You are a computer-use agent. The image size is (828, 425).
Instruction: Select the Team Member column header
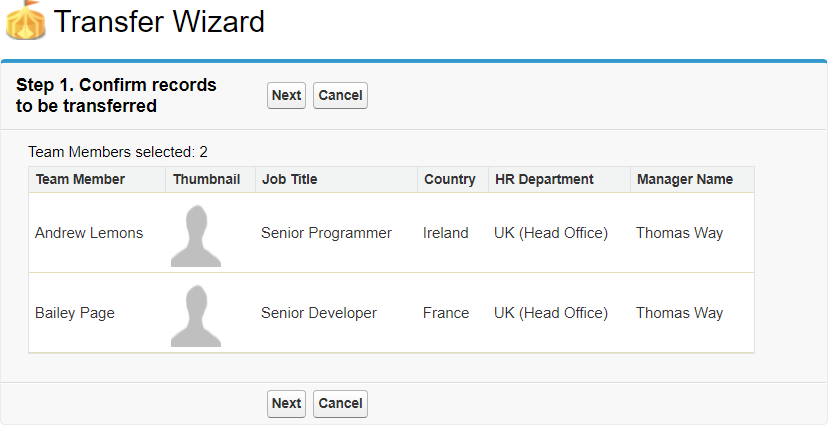pyautogui.click(x=80, y=180)
